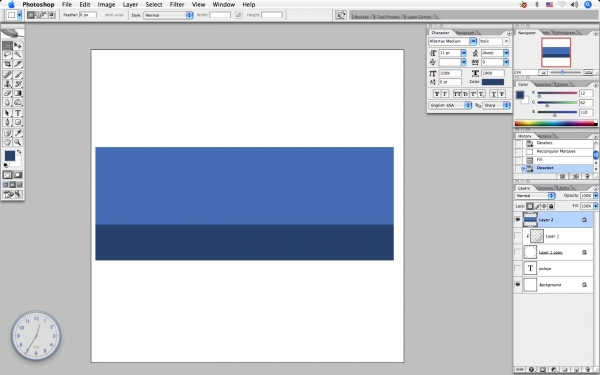Jump to ImageReady

pyautogui.click(x=13, y=194)
